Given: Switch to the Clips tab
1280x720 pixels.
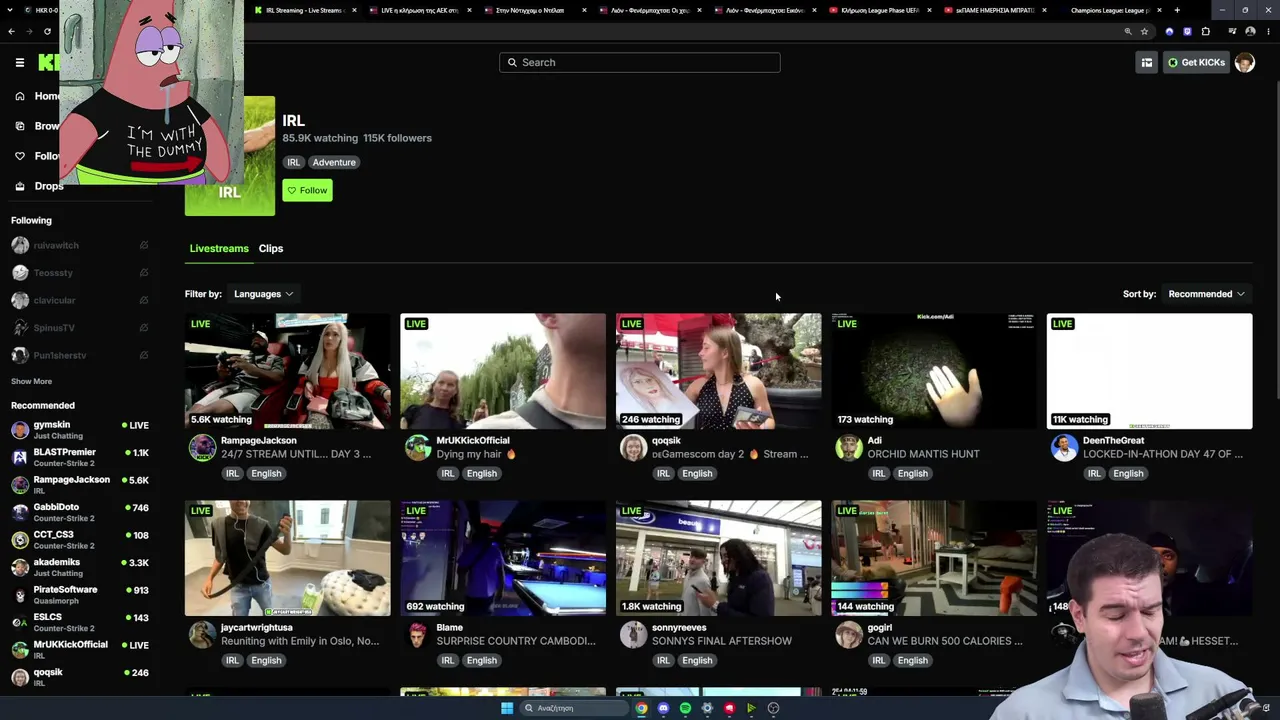Looking at the screenshot, I should 271,248.
